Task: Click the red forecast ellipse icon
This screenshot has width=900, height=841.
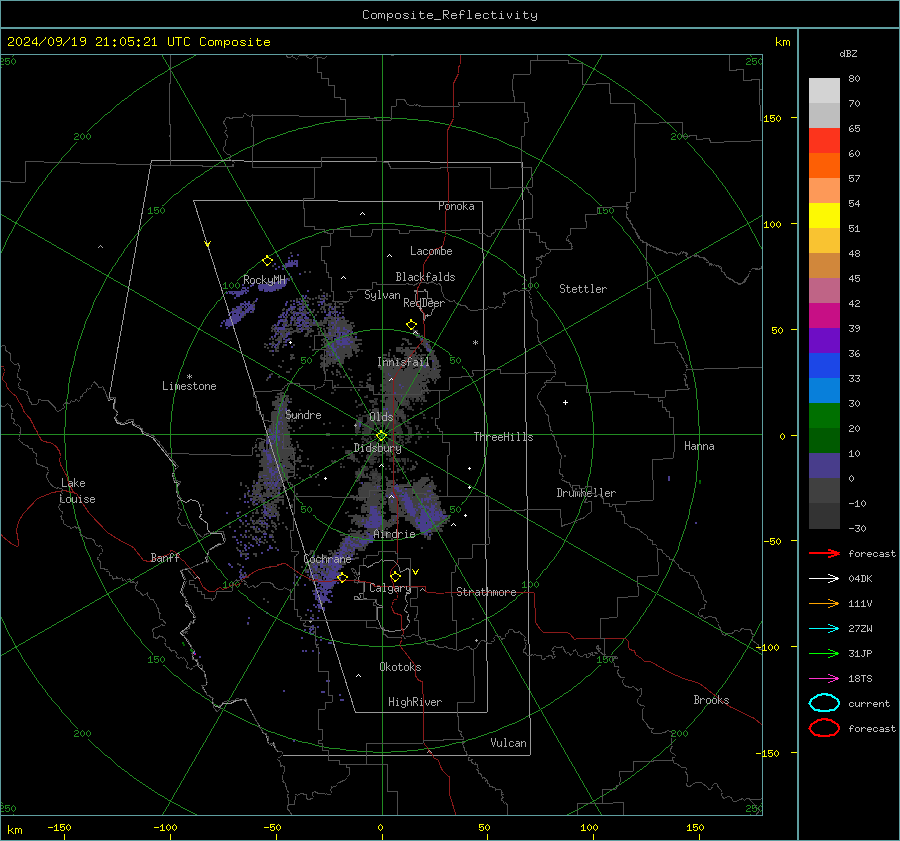Action: click(824, 728)
